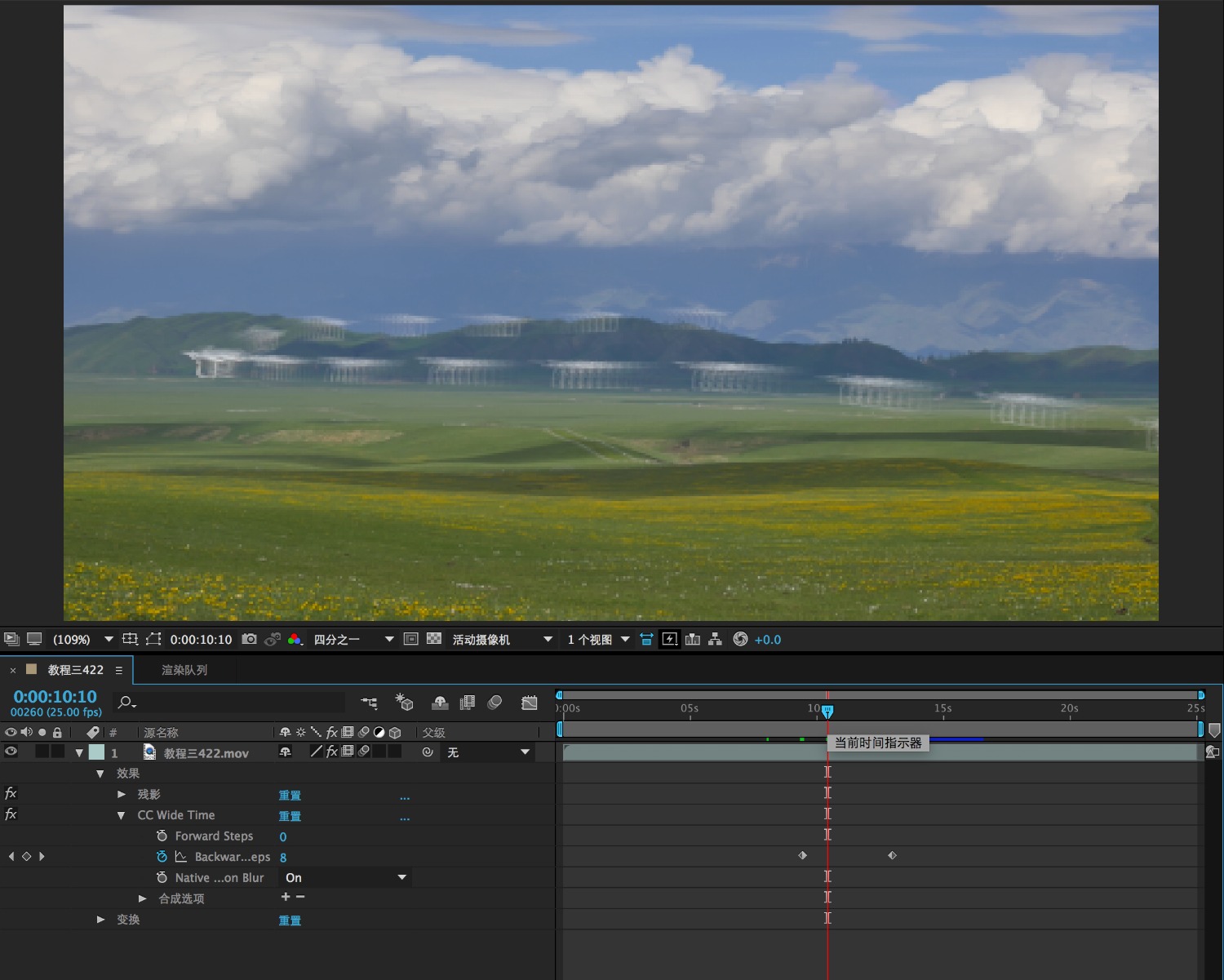The width and height of the screenshot is (1224, 980).
Task: Click the label tag column header icon
Action: point(93,732)
